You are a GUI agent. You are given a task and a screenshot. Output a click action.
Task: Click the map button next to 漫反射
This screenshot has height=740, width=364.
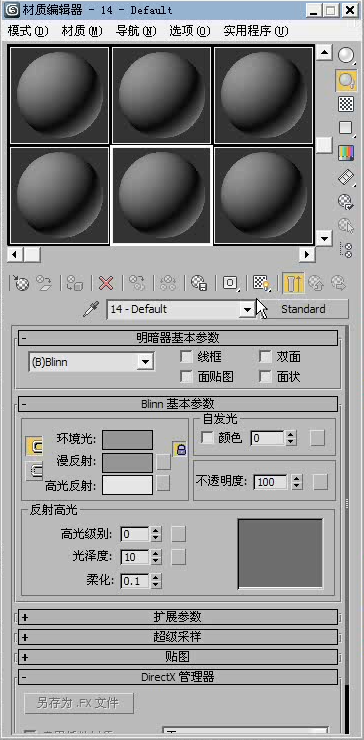[163, 462]
